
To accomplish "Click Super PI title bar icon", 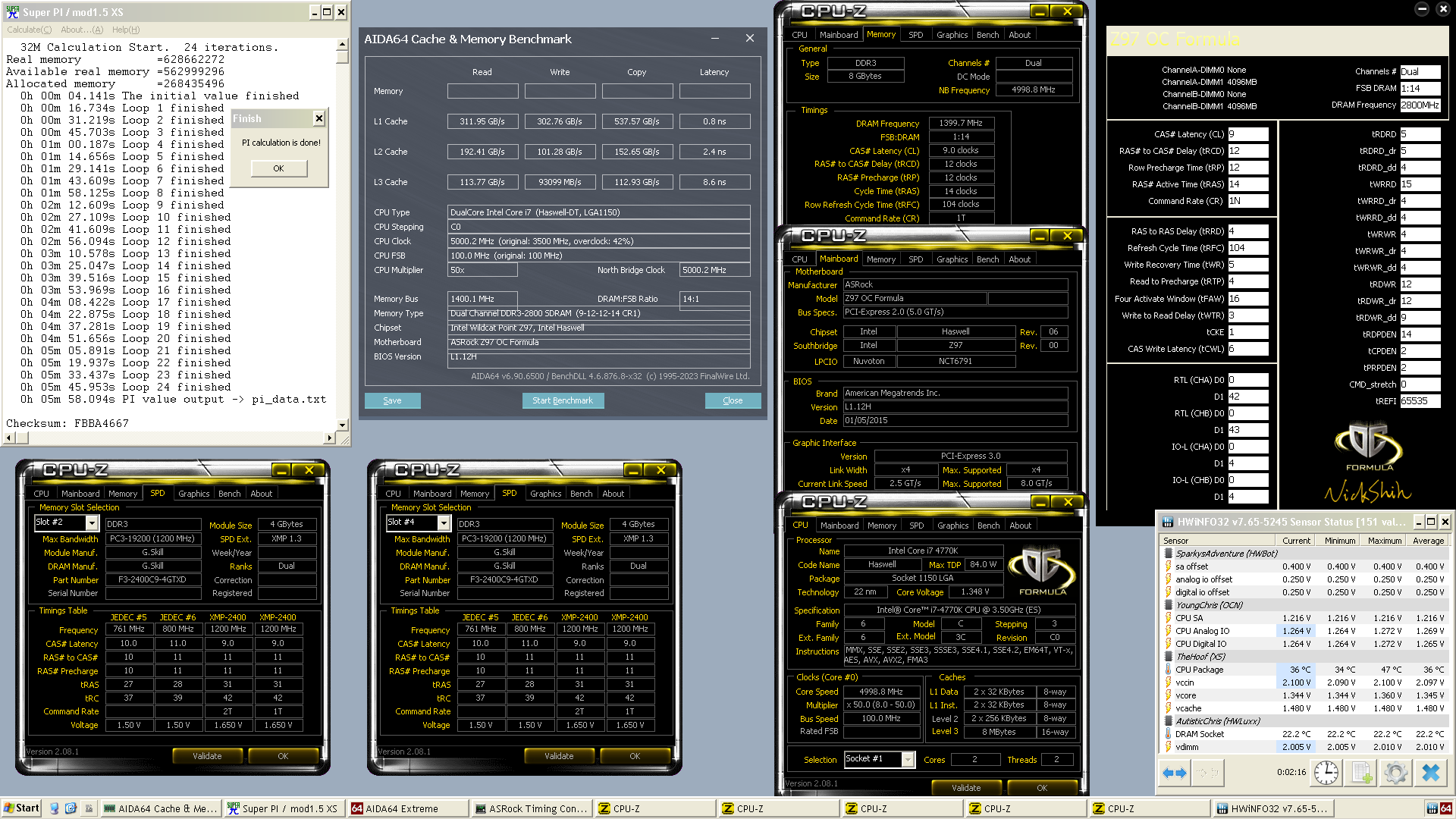I will tap(12, 12).
